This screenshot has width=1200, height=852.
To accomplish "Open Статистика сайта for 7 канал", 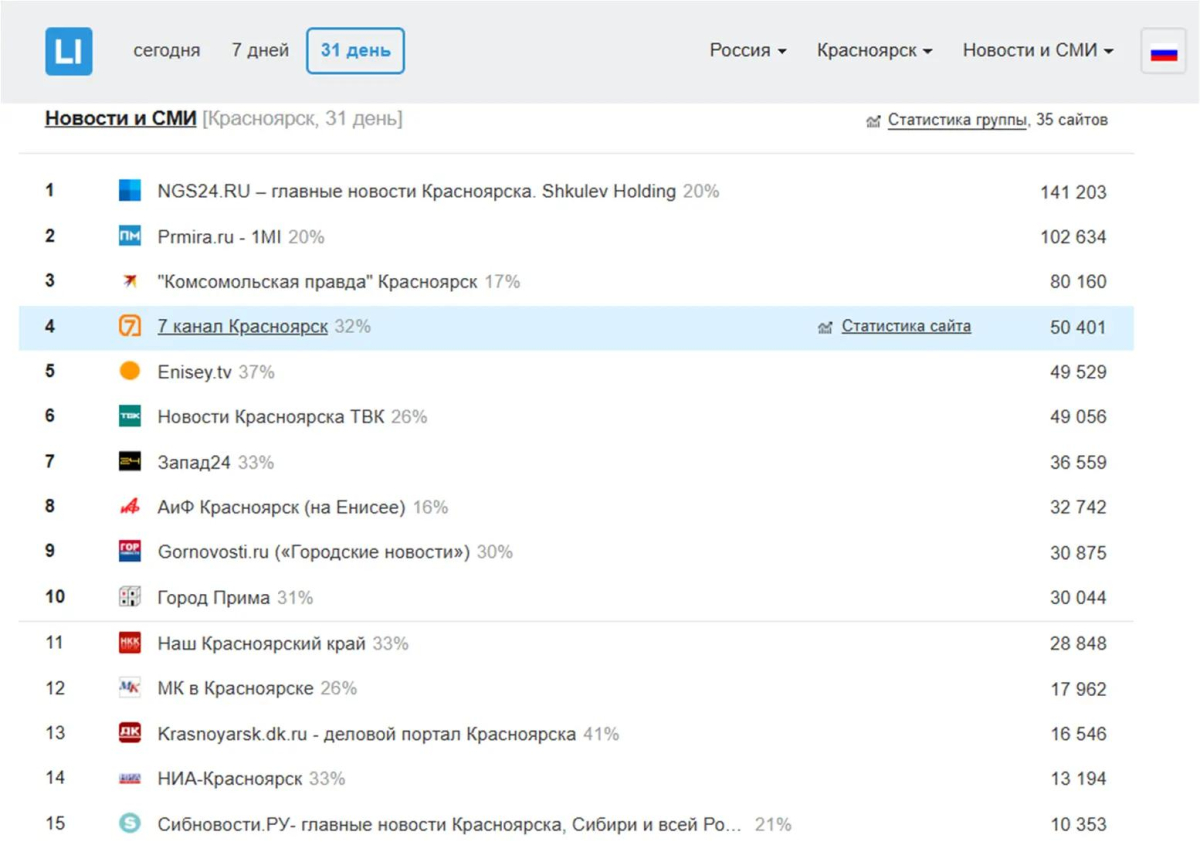I will (x=906, y=326).
